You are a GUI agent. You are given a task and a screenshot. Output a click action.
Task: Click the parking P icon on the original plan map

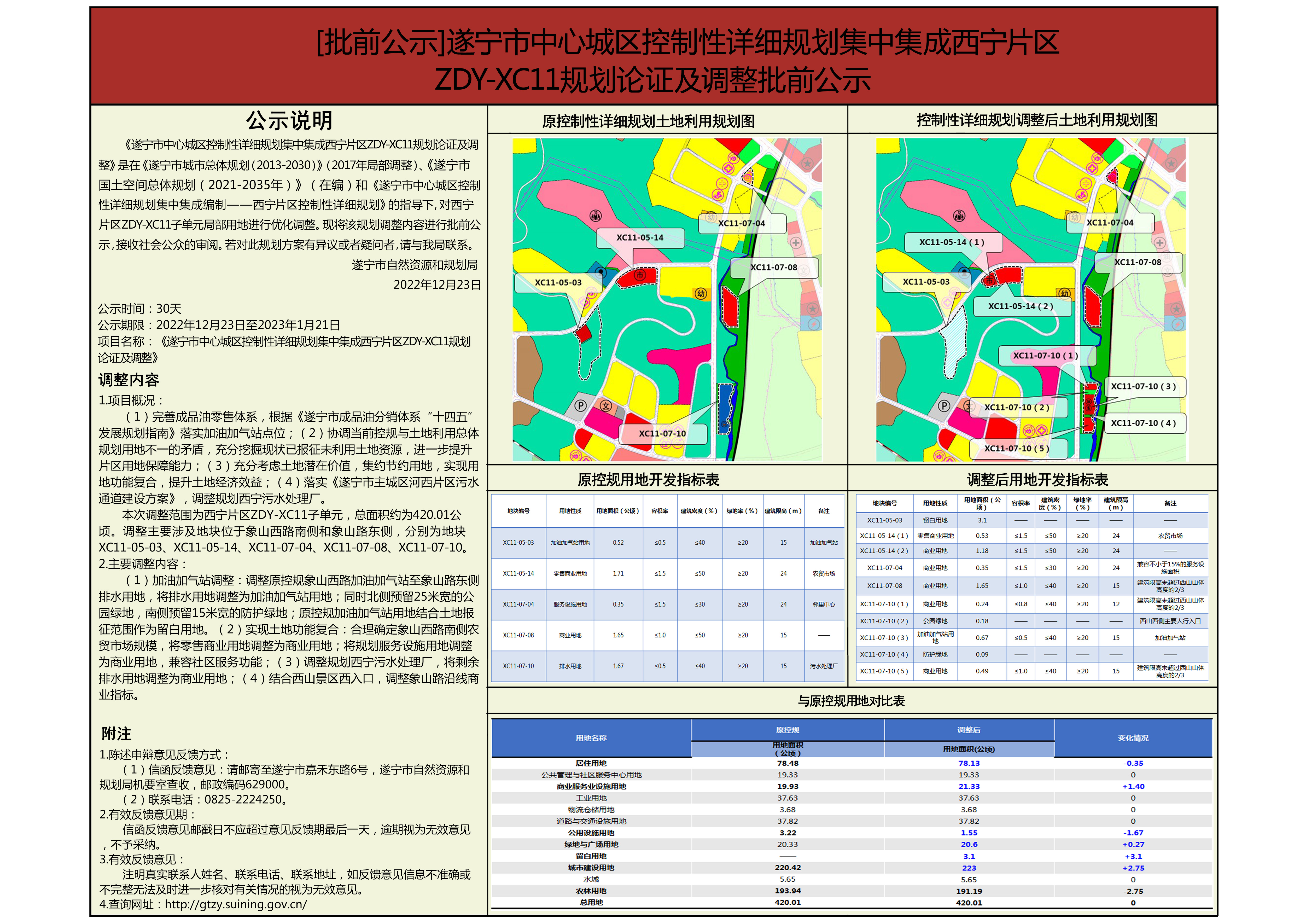point(580,406)
